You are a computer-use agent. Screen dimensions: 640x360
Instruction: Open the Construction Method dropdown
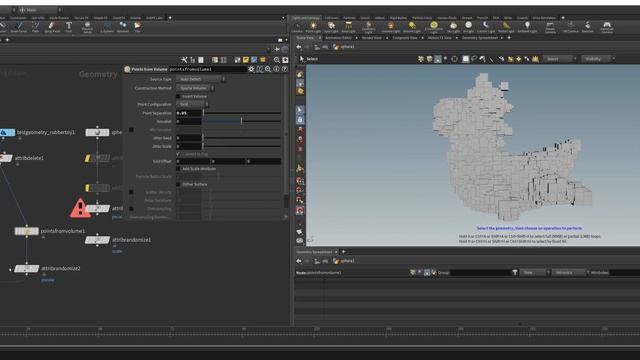[x=195, y=88]
